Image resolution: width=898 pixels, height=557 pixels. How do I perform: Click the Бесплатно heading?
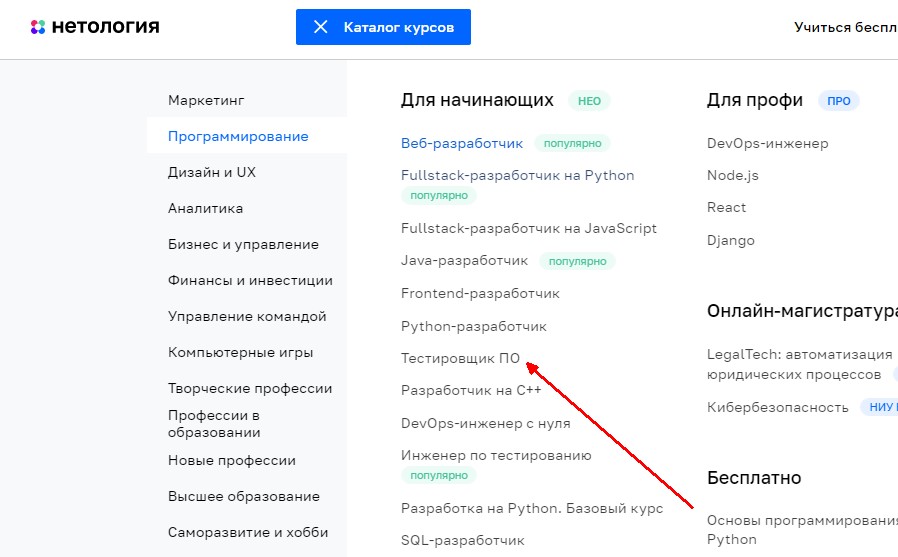tap(754, 477)
